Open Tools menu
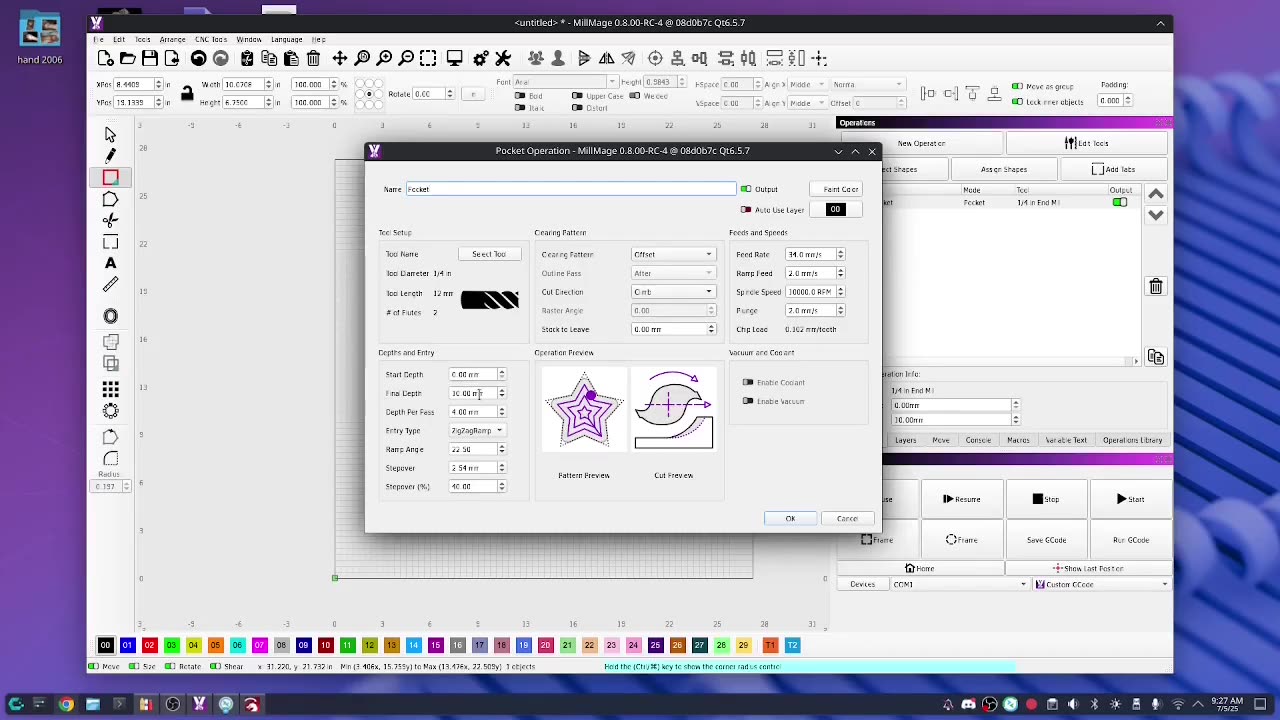This screenshot has width=1280, height=720. pyautogui.click(x=143, y=39)
